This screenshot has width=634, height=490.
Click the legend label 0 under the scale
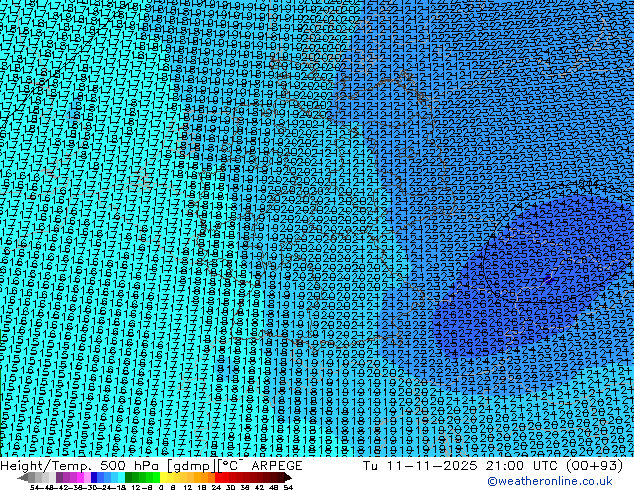pyautogui.click(x=161, y=487)
